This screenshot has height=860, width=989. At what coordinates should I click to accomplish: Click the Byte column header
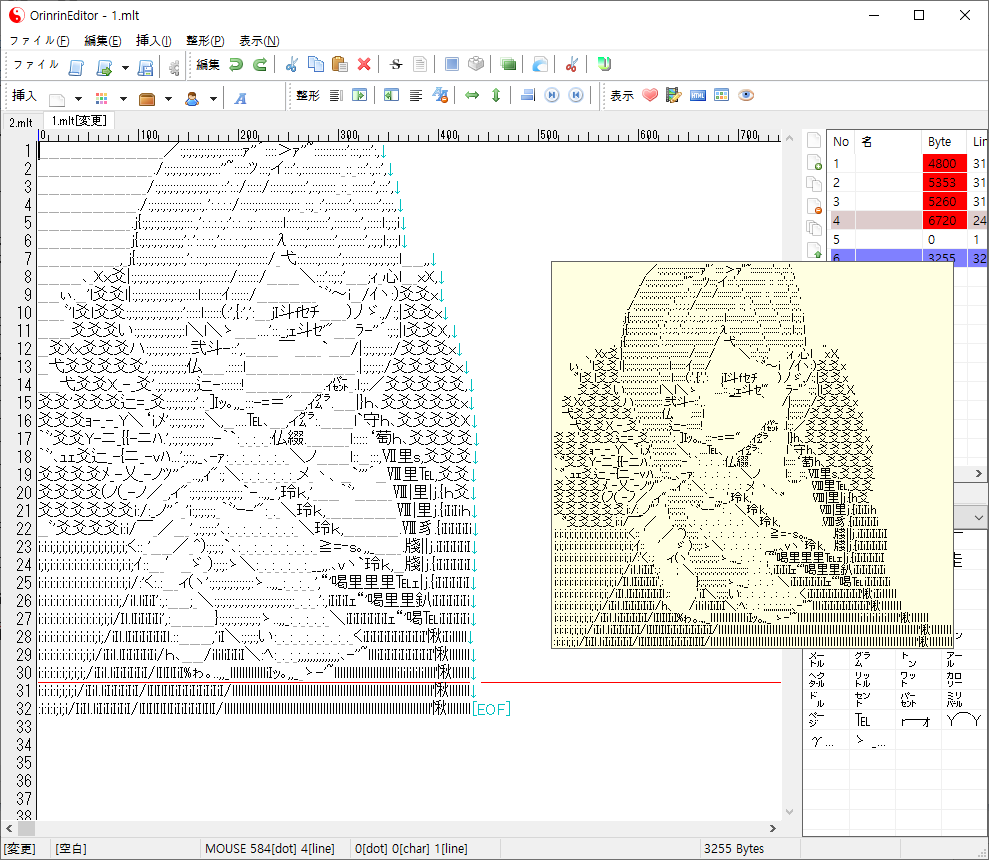coord(940,142)
